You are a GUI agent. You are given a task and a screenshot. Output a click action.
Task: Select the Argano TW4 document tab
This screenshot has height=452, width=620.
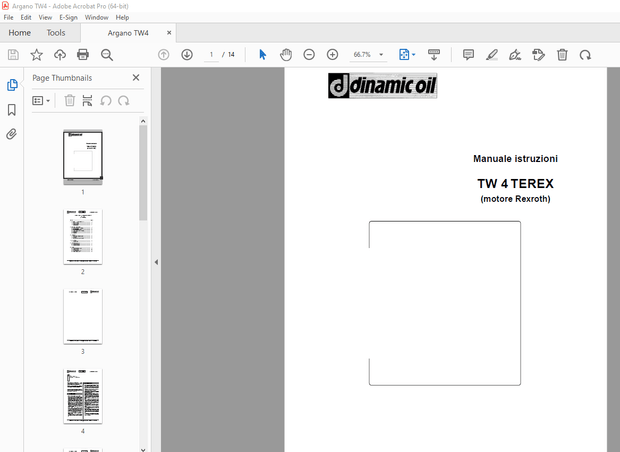click(128, 33)
